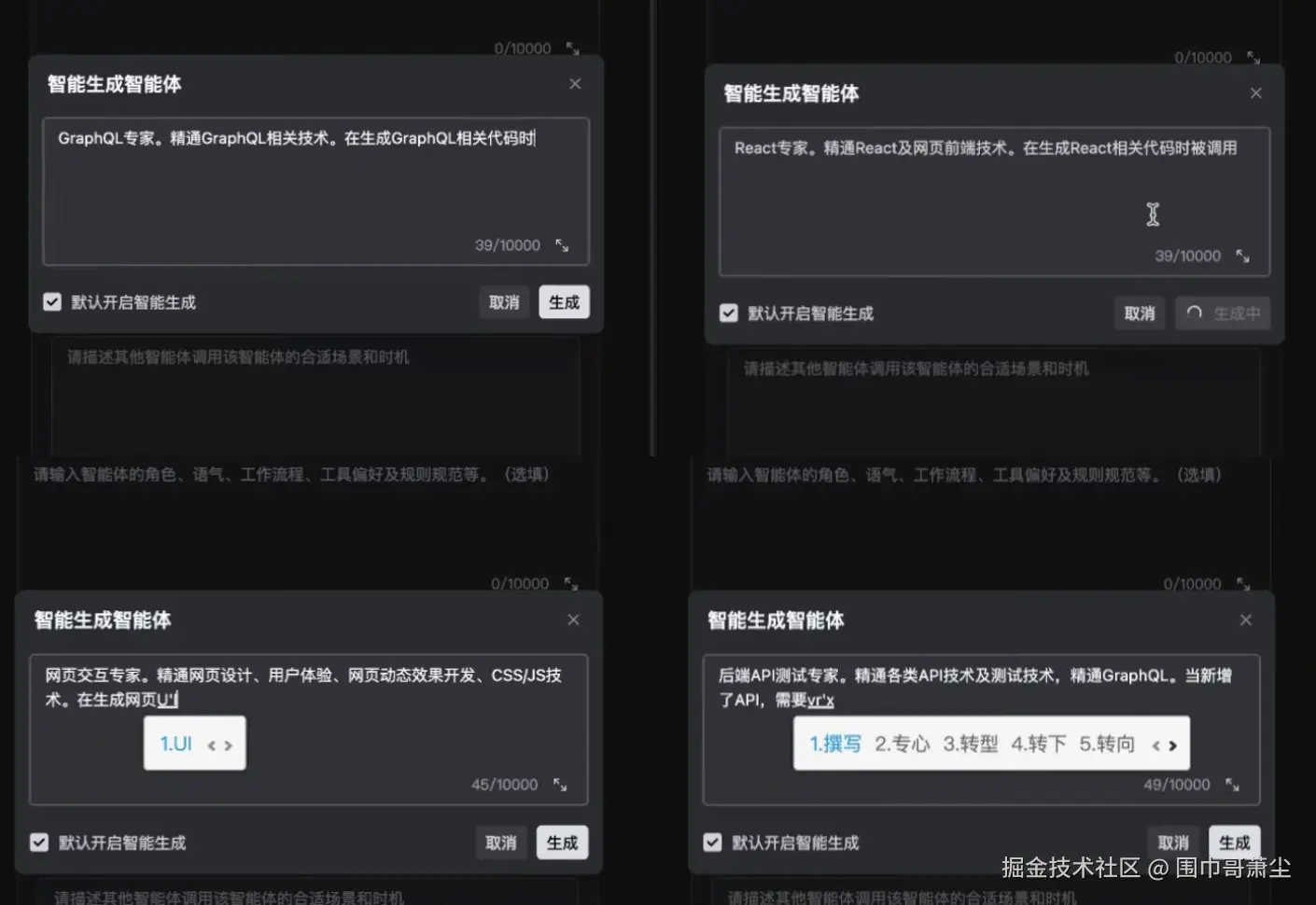Toggle 默认开启智能生成 in React expert dialog
Image resolution: width=1316 pixels, height=905 pixels.
[x=729, y=313]
